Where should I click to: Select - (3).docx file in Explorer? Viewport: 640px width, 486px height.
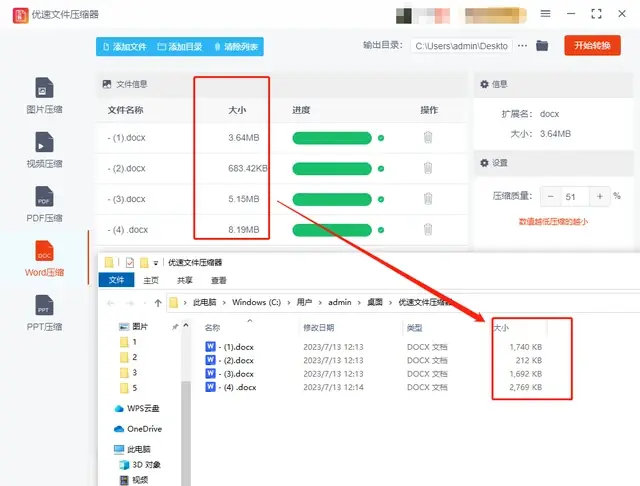tap(229, 374)
